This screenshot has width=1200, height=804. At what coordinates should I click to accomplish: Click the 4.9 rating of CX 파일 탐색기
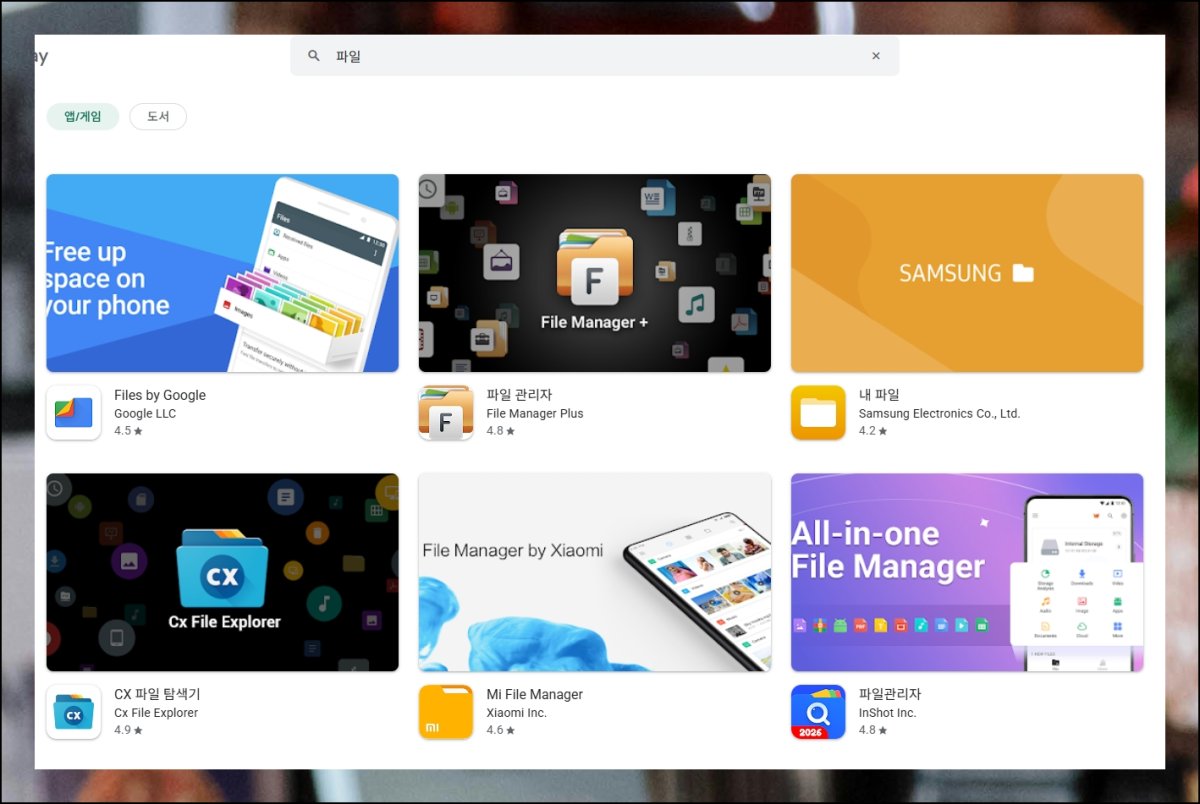[128, 730]
